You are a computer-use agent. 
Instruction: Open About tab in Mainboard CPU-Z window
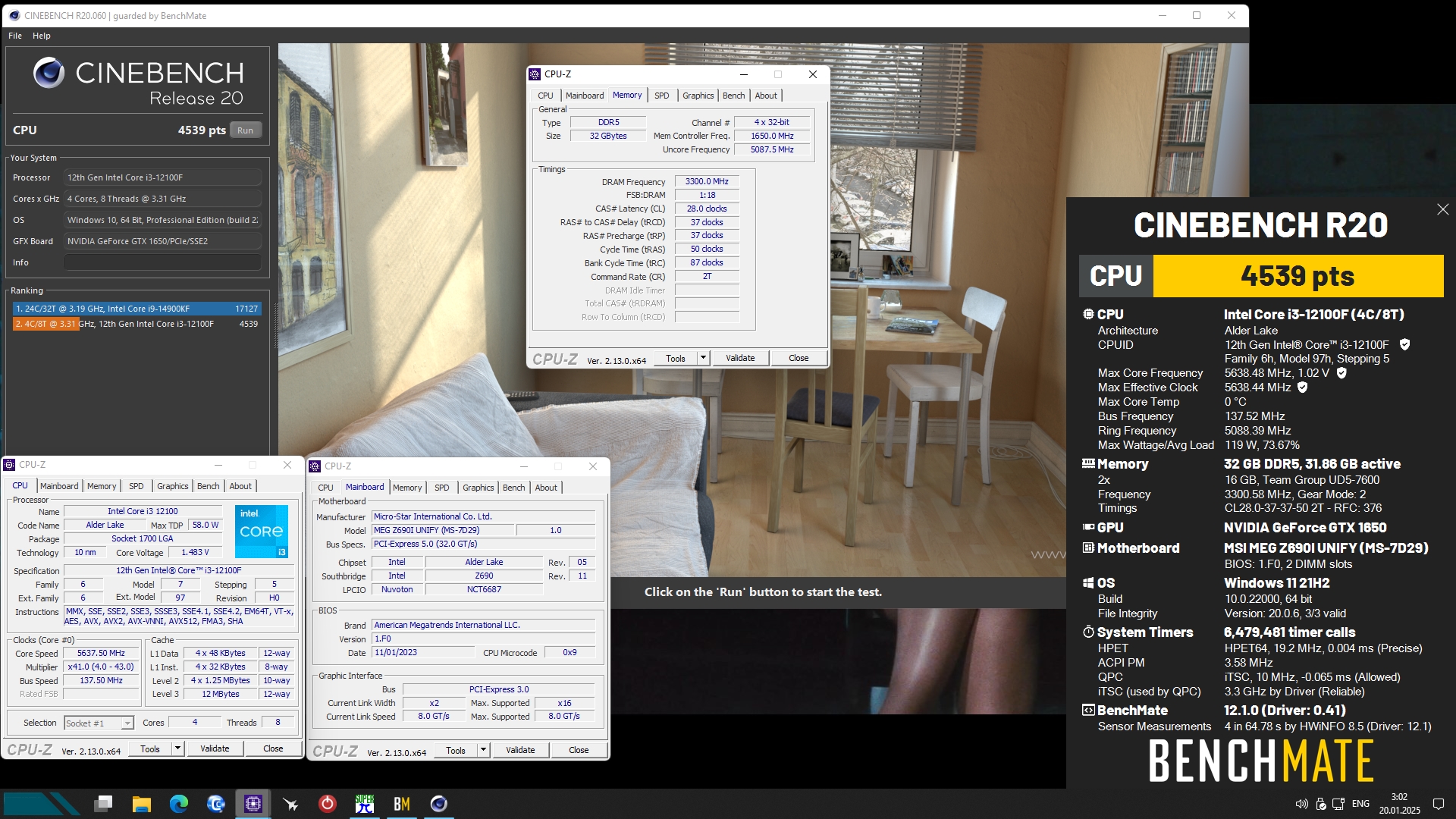pos(546,488)
